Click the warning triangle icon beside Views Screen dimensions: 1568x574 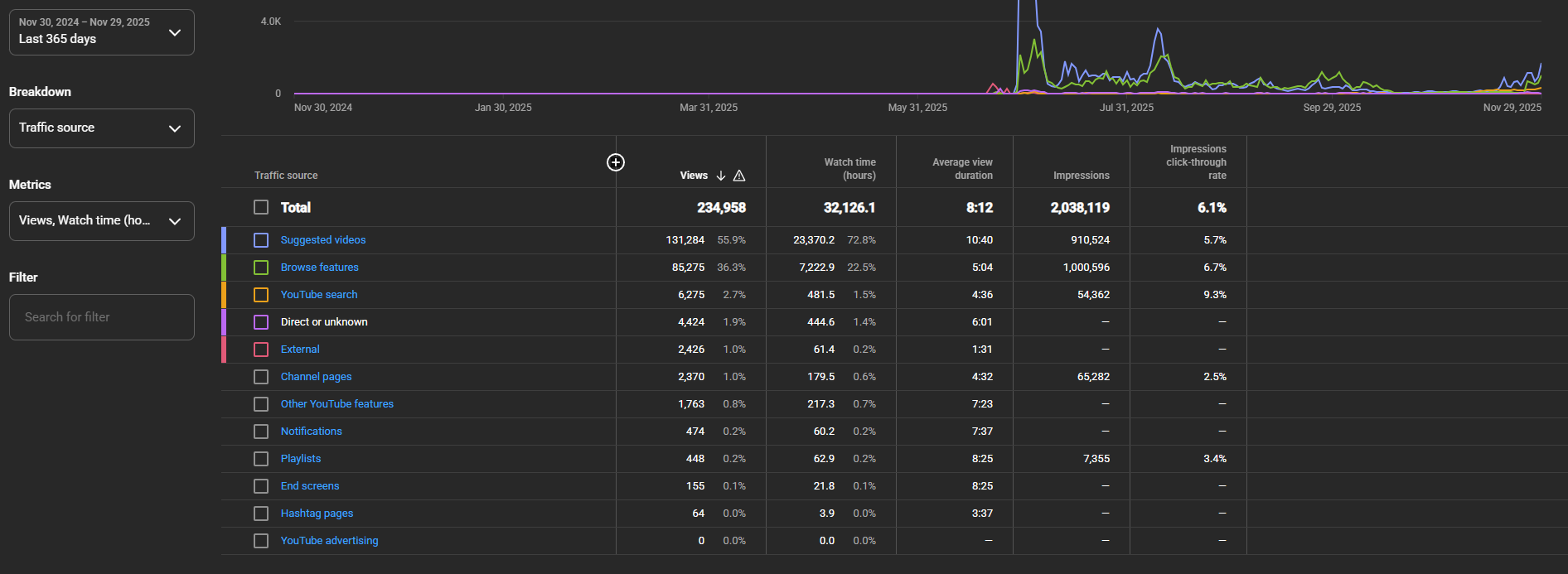click(739, 176)
